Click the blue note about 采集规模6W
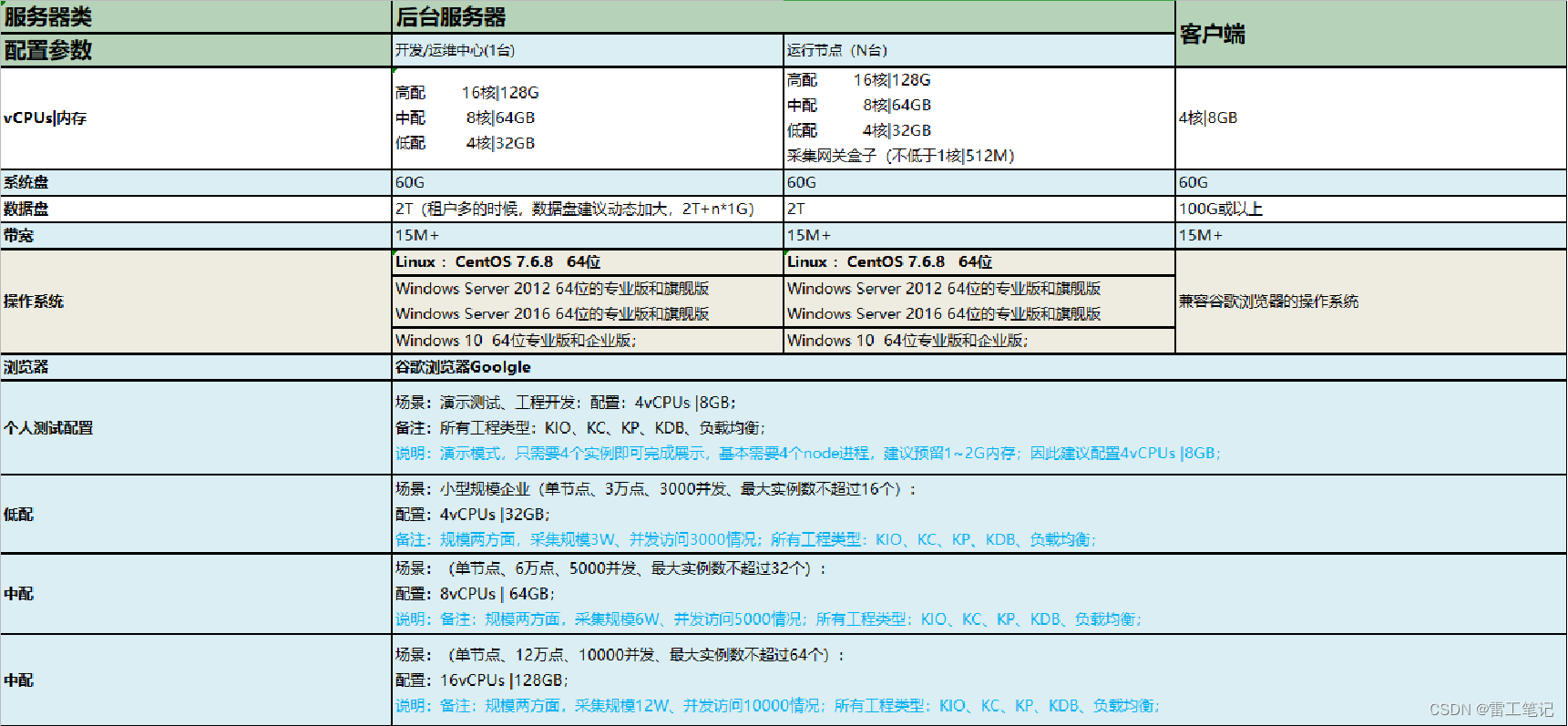 [x=768, y=619]
